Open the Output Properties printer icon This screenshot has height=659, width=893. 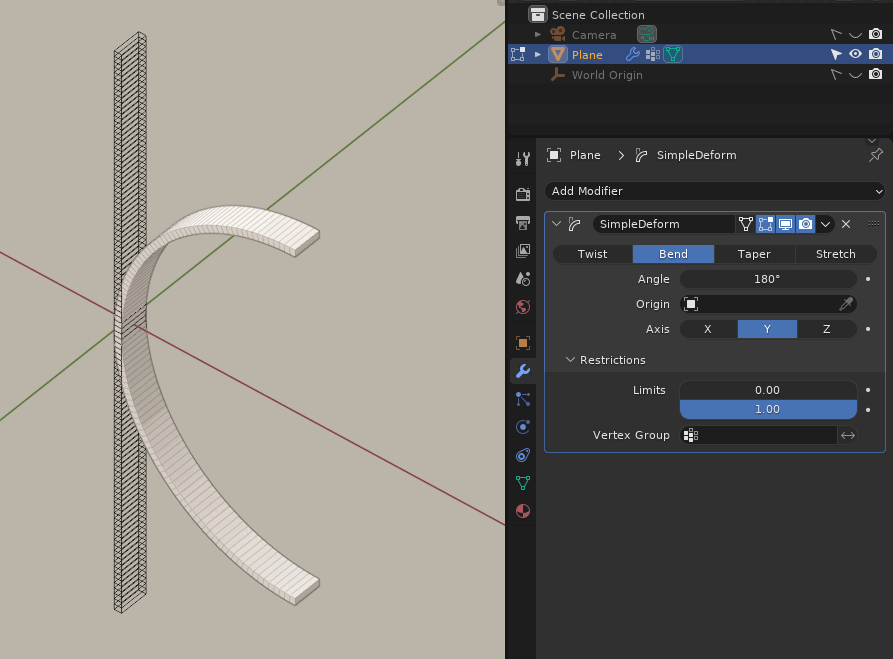point(522,223)
